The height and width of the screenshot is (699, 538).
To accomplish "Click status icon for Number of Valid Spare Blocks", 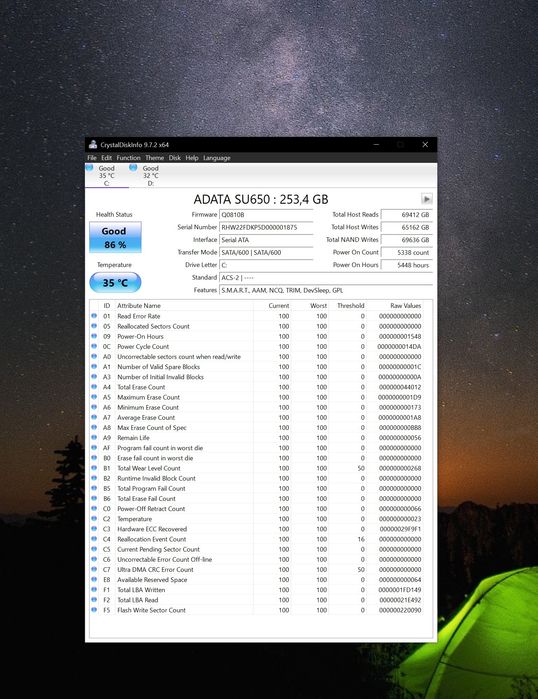I will pos(94,366).
